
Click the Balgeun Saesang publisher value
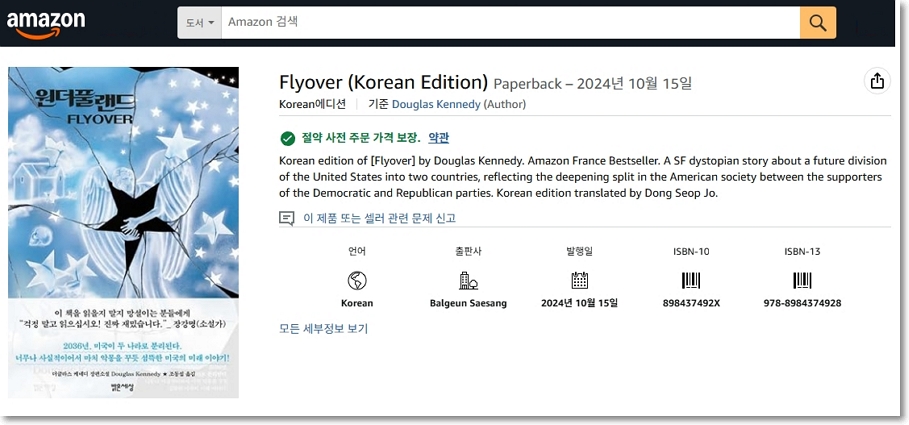click(x=468, y=303)
